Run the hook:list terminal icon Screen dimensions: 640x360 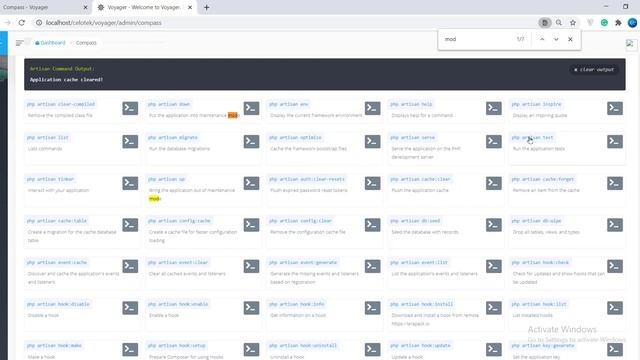[x=615, y=308]
